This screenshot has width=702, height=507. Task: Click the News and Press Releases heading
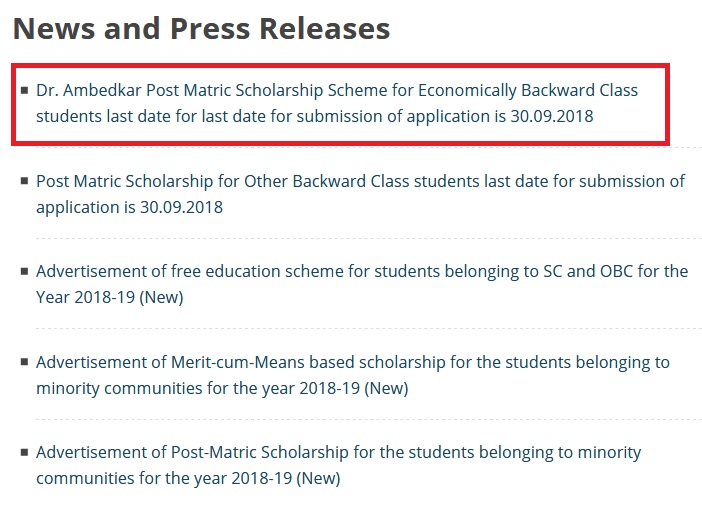[x=201, y=28]
